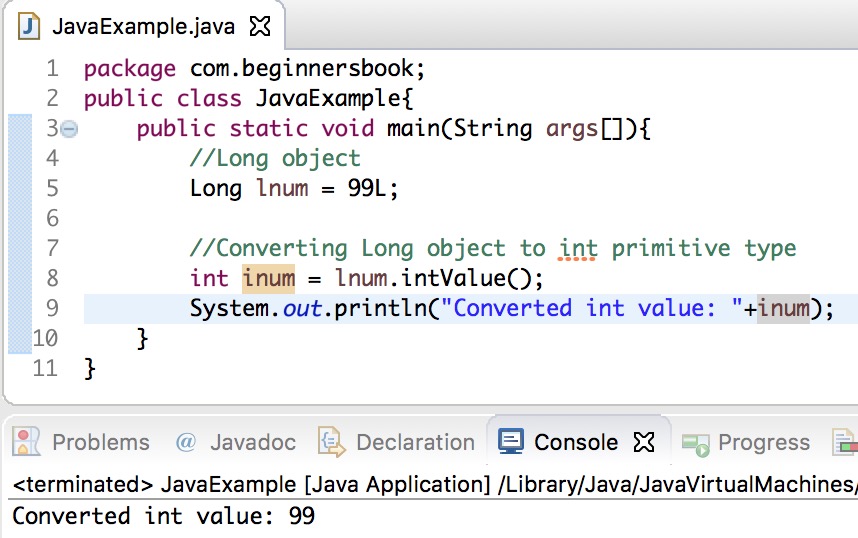This screenshot has height=538, width=858.
Task: Close the Console view
Action: click(x=644, y=442)
